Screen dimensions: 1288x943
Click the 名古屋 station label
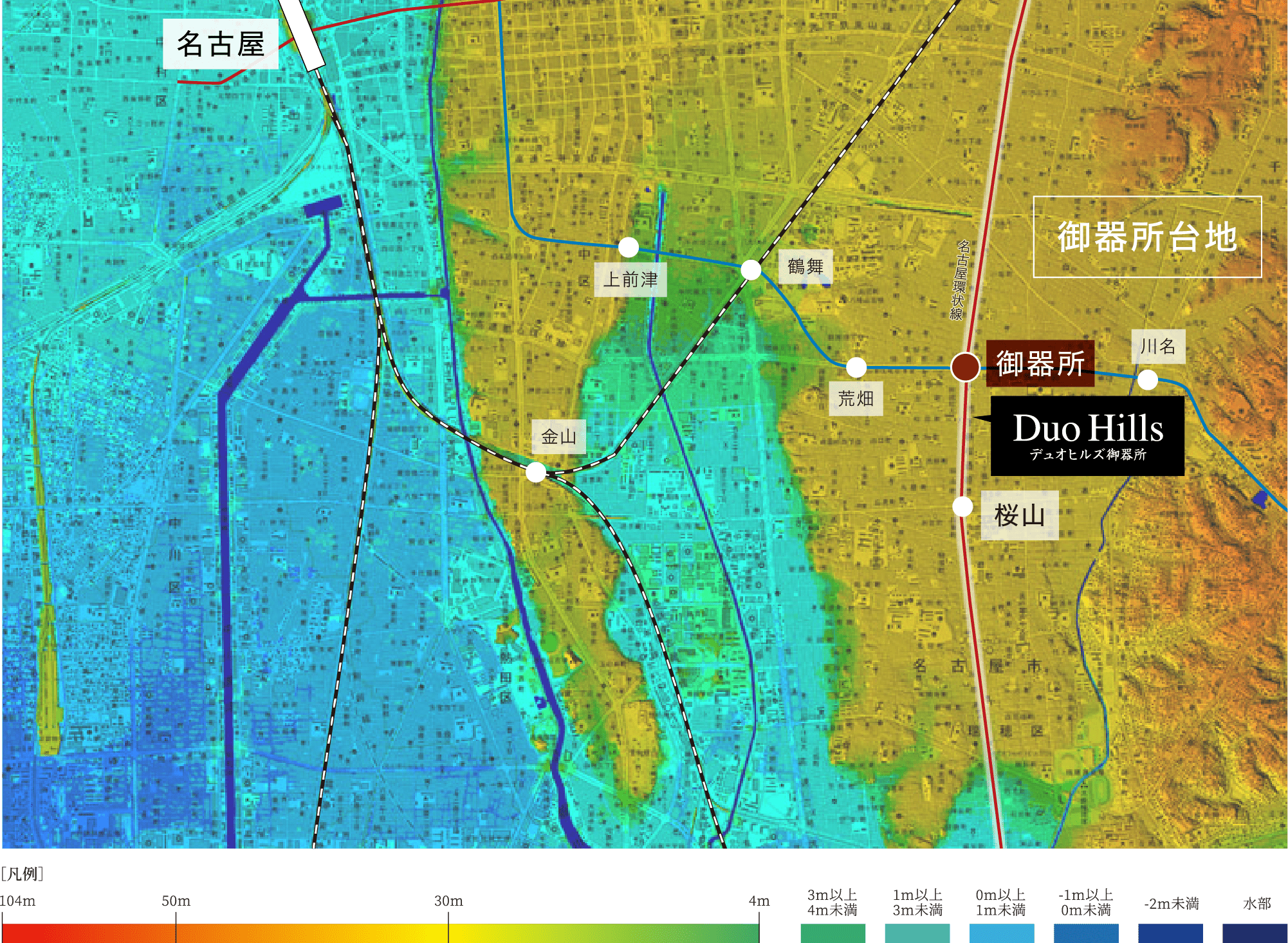coord(221,44)
